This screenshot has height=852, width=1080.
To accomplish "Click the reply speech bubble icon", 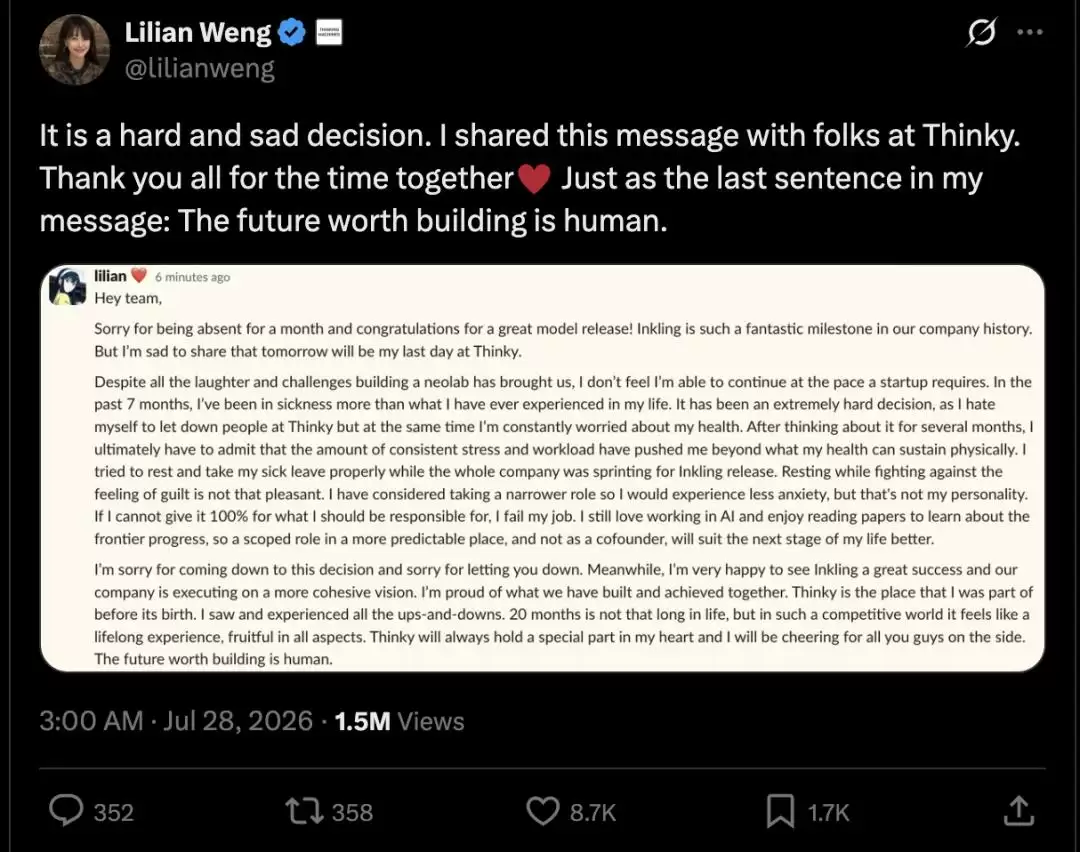I will tap(66, 811).
